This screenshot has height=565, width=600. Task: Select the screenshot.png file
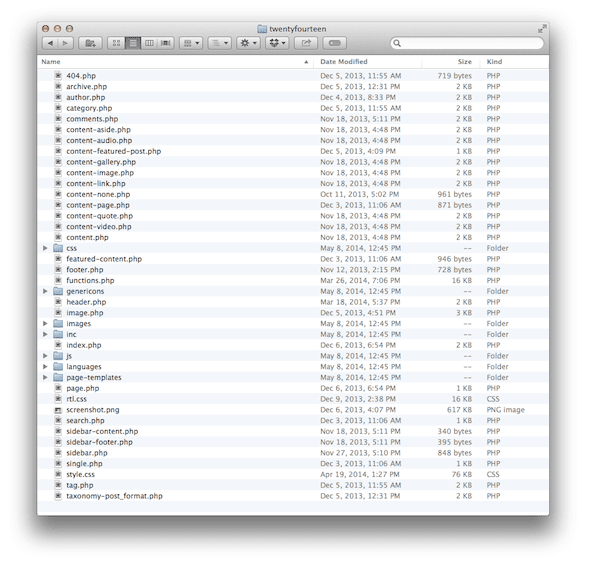pyautogui.click(x=92, y=410)
